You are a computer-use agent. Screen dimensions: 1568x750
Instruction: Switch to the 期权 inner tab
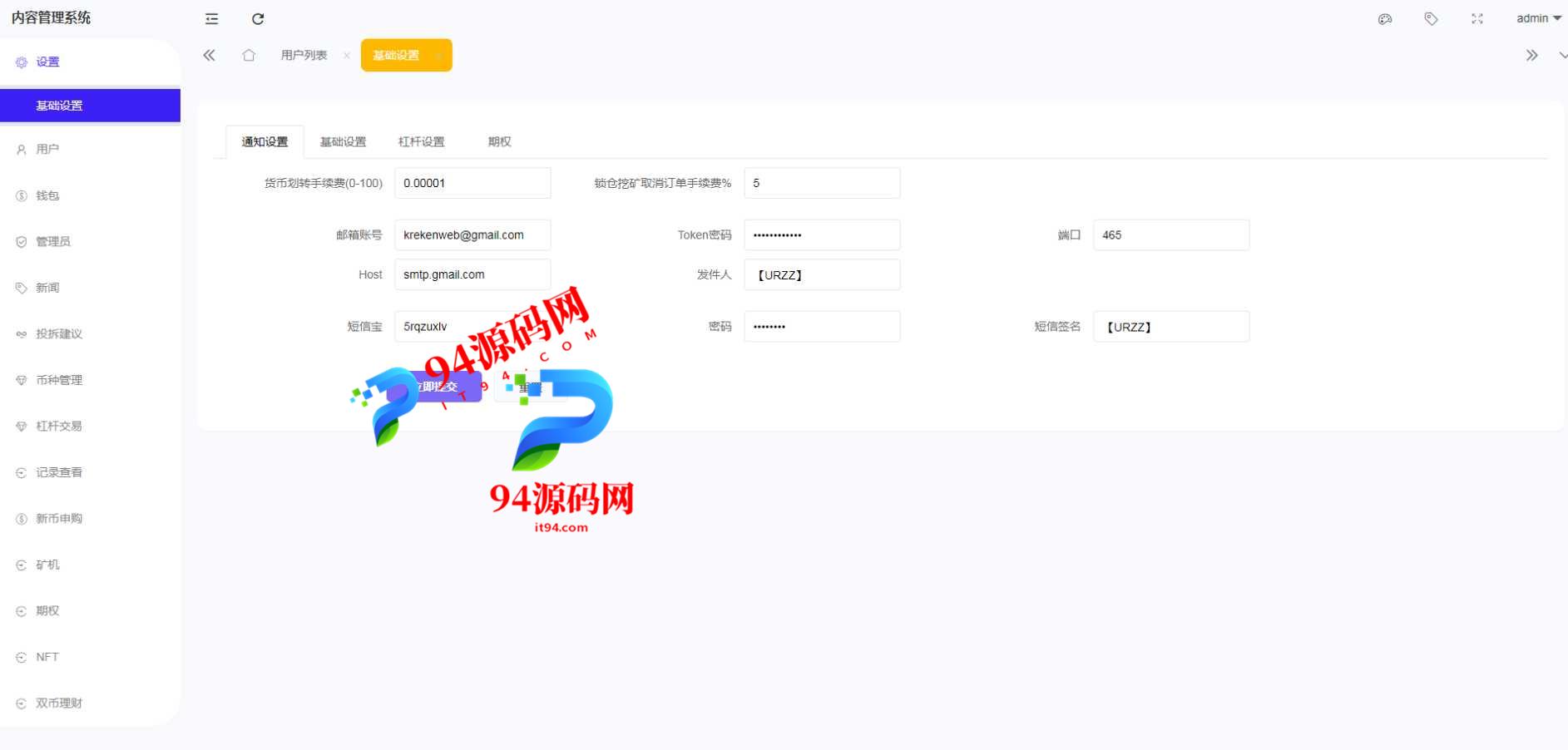pyautogui.click(x=499, y=142)
